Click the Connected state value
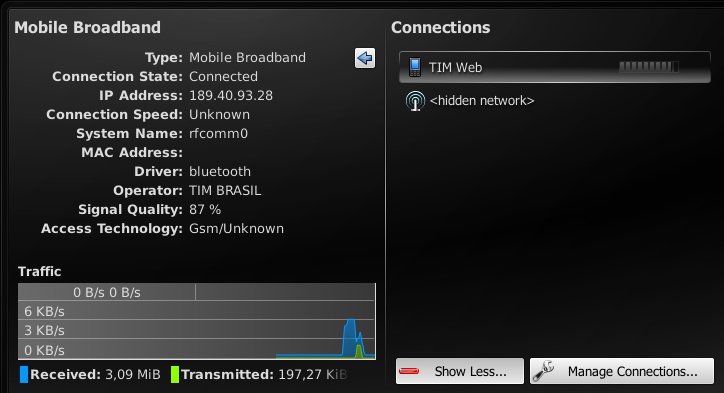Viewport: 724px width, 393px height. (223, 77)
